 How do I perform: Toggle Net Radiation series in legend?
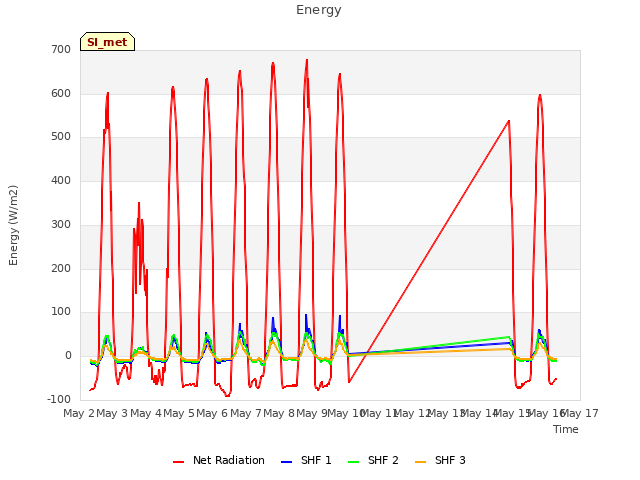(x=219, y=460)
